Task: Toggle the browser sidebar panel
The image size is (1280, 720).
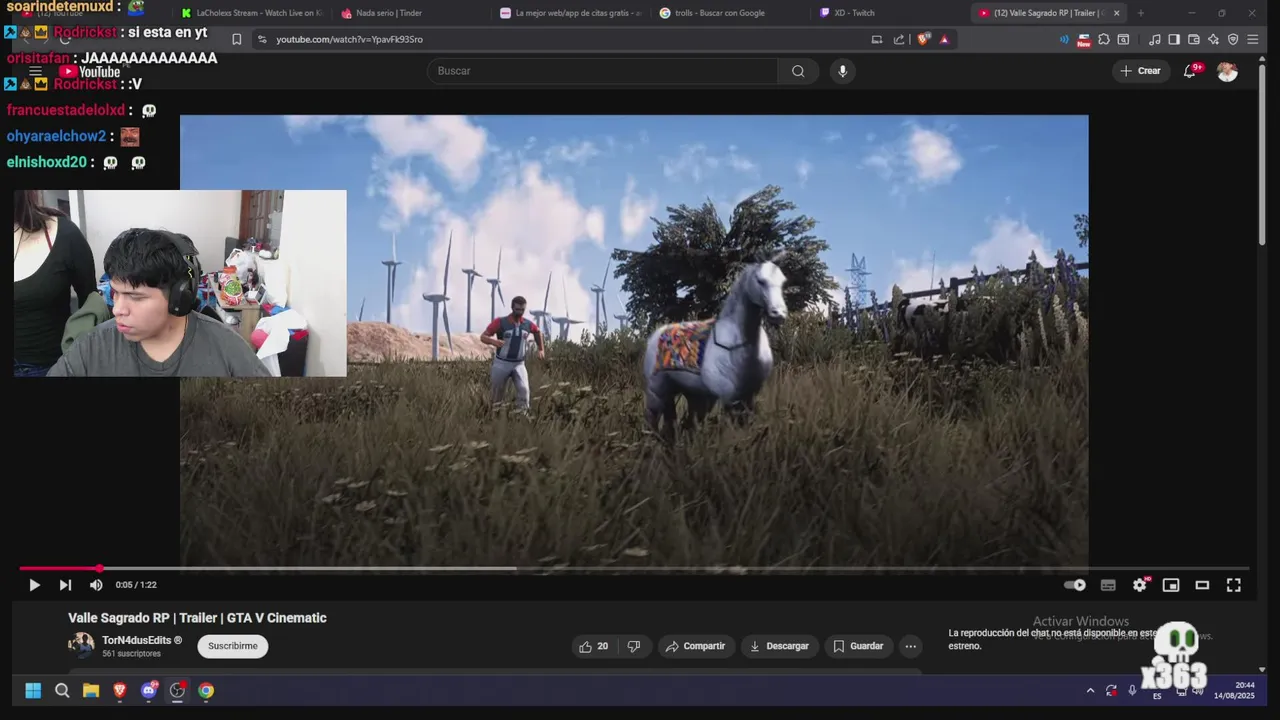Action: [1174, 39]
